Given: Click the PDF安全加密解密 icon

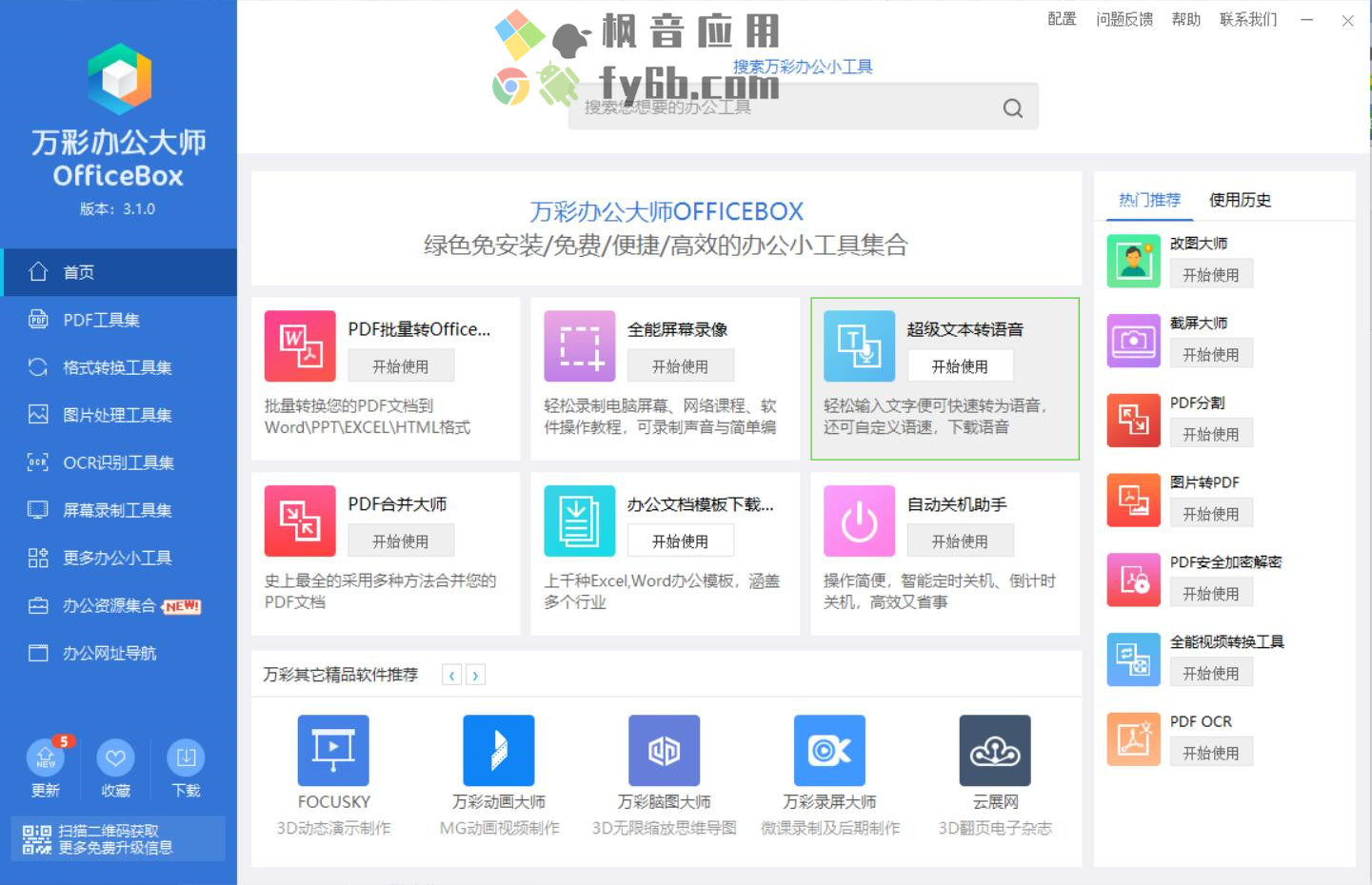Looking at the screenshot, I should (x=1134, y=580).
